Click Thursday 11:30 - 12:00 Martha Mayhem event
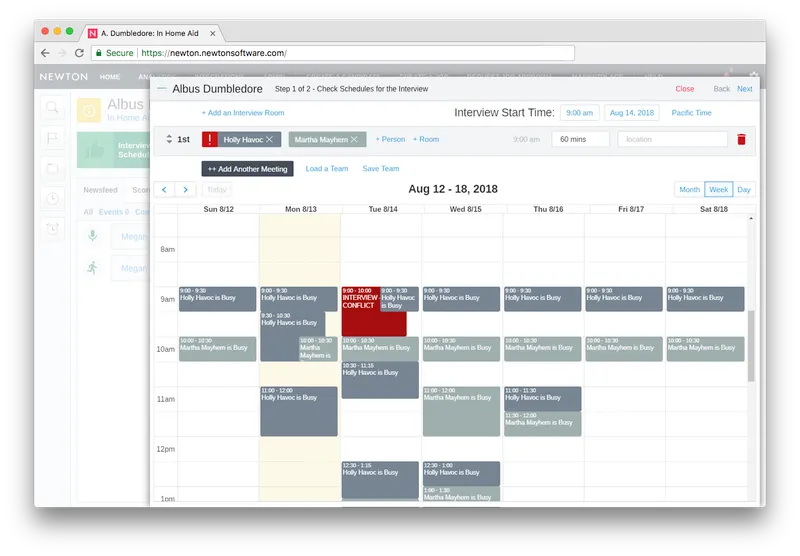The image size is (800, 556). (542, 424)
